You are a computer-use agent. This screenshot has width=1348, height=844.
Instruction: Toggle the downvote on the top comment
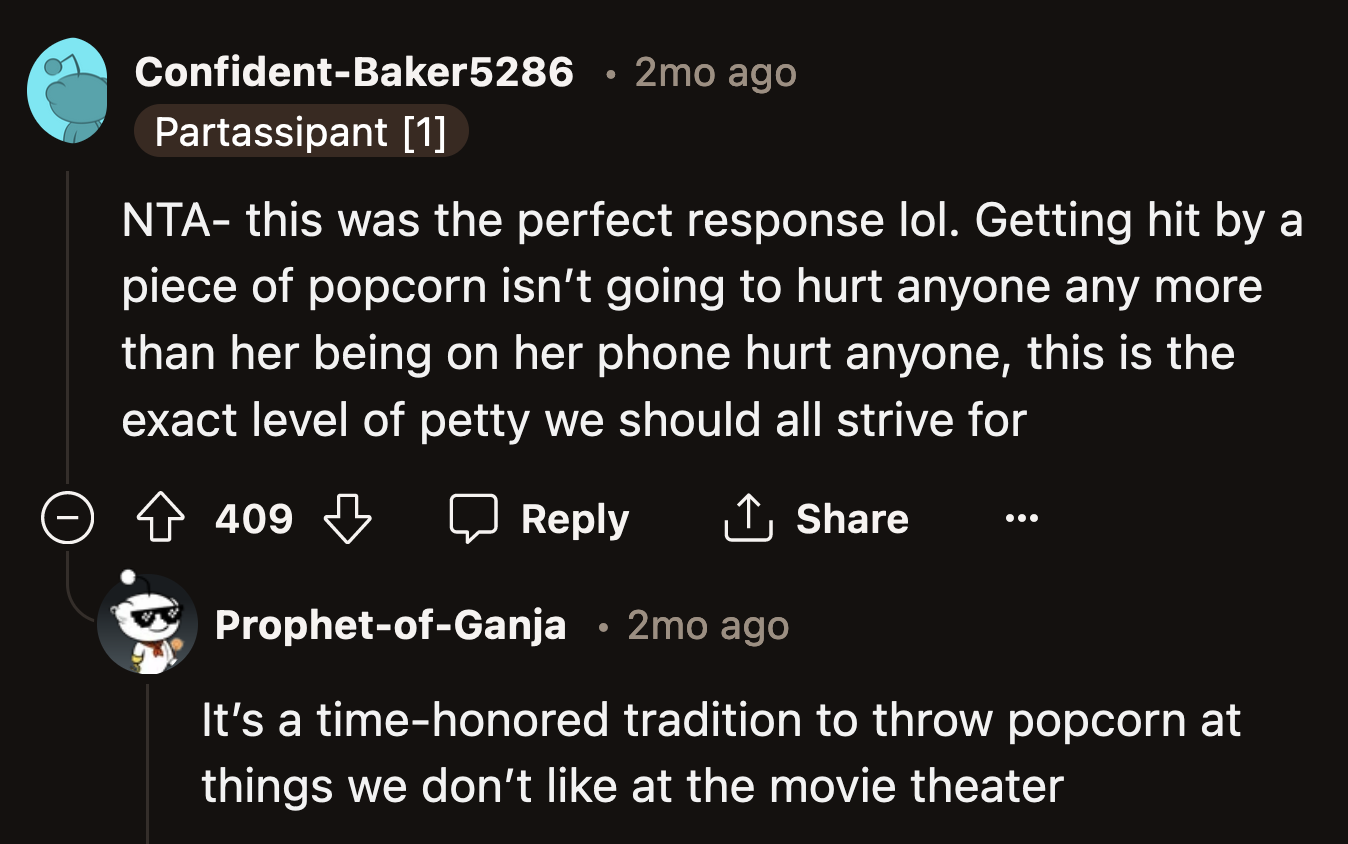(x=347, y=519)
